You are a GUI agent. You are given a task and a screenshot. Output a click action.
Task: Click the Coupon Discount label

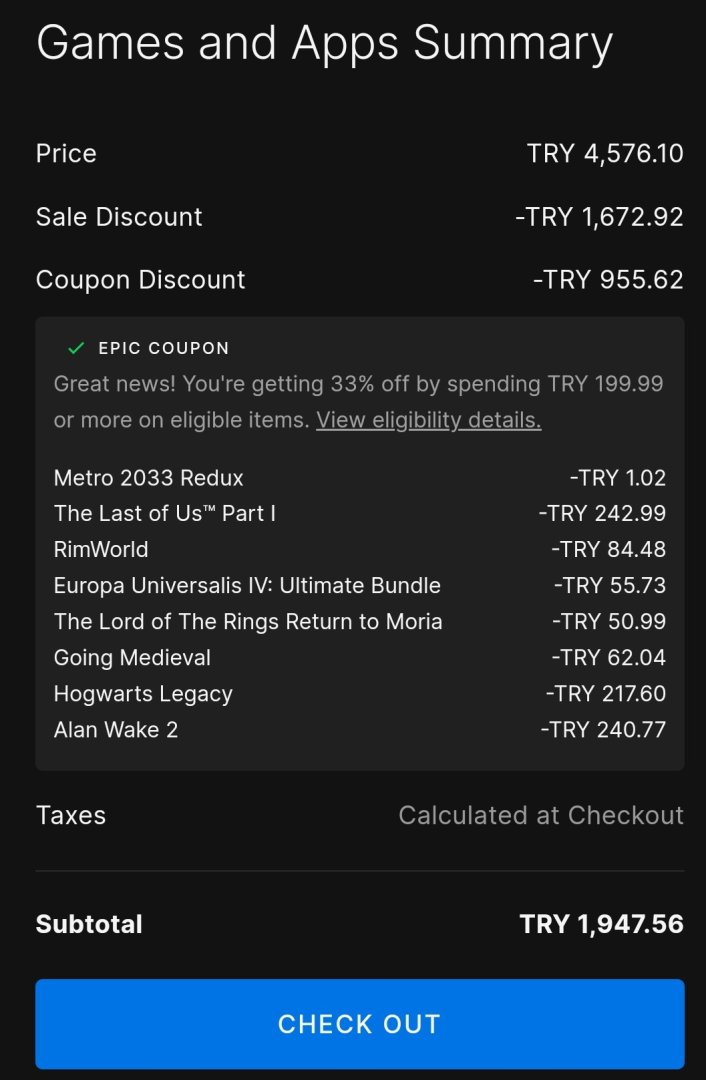tap(140, 280)
